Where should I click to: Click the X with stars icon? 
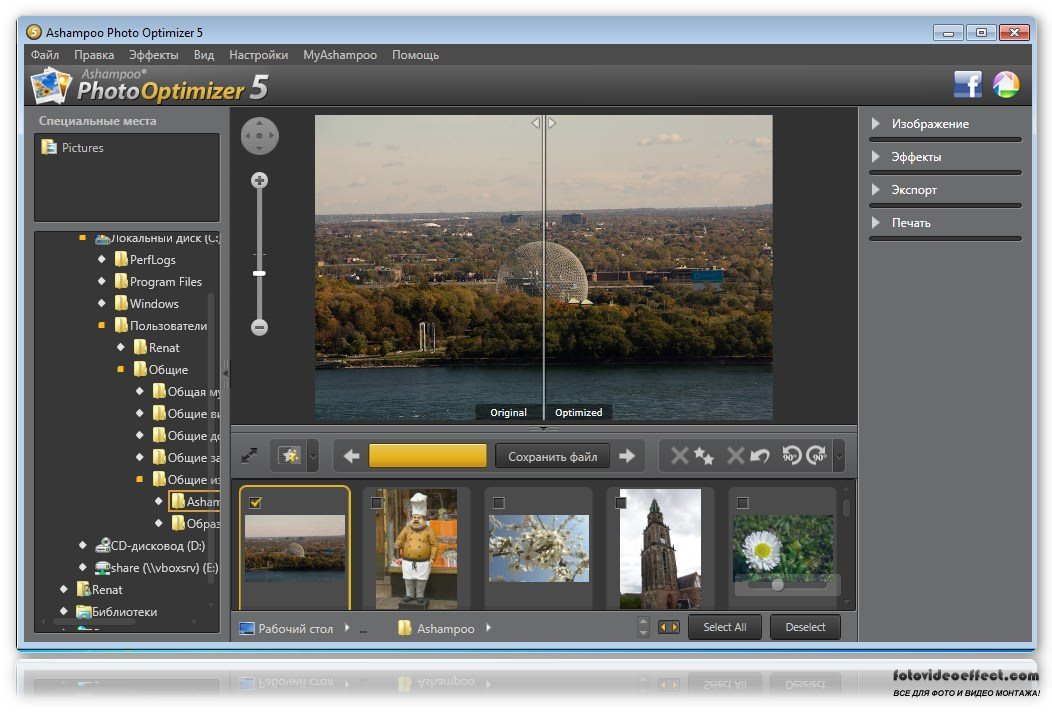692,456
